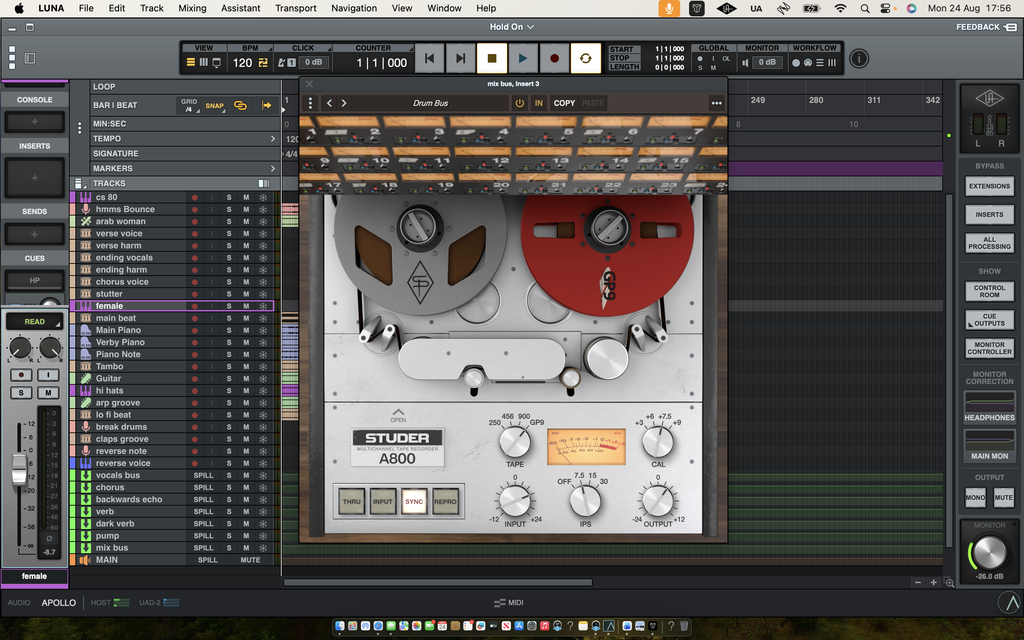Screen dimensions: 1024x640
Task: Click the Stop transport button
Action: pos(492,59)
